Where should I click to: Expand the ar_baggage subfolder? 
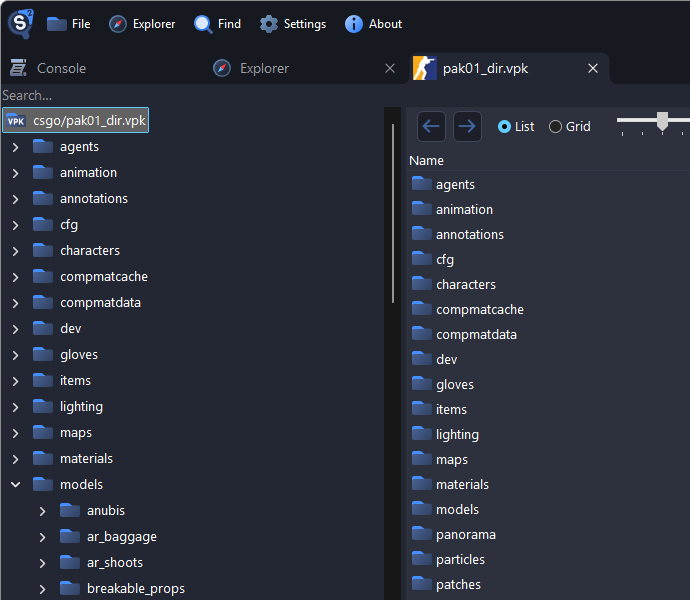pos(42,537)
